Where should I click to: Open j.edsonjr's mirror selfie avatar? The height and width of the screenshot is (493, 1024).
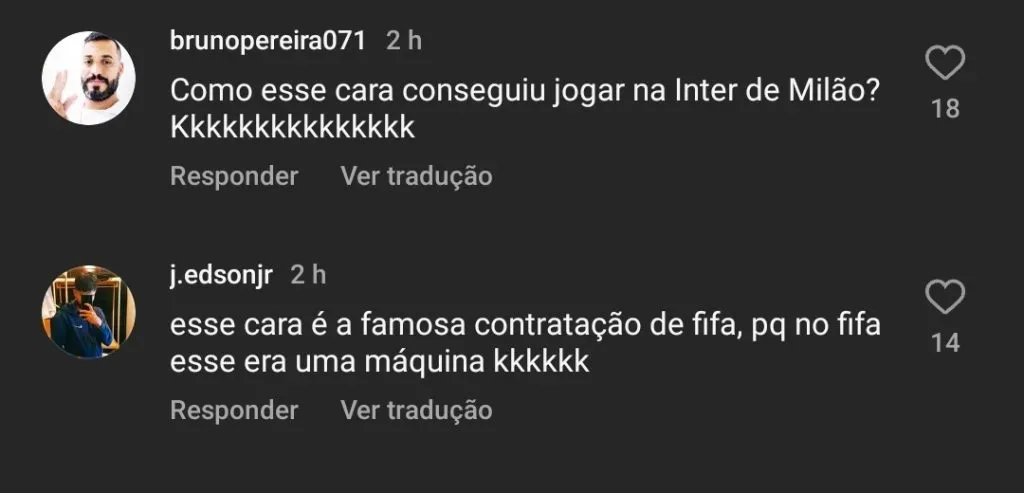pyautogui.click(x=88, y=311)
